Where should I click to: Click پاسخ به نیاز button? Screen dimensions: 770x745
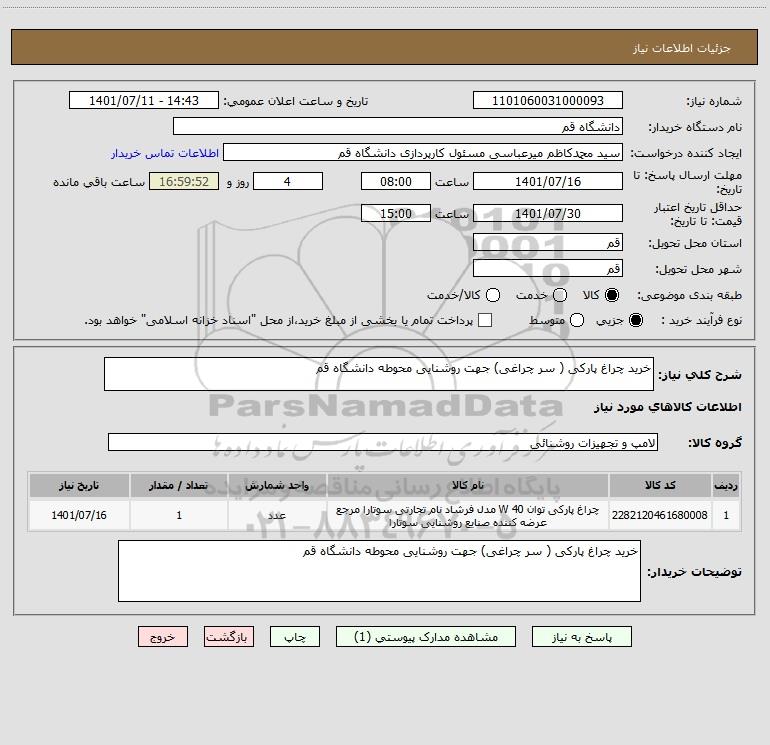(582, 637)
